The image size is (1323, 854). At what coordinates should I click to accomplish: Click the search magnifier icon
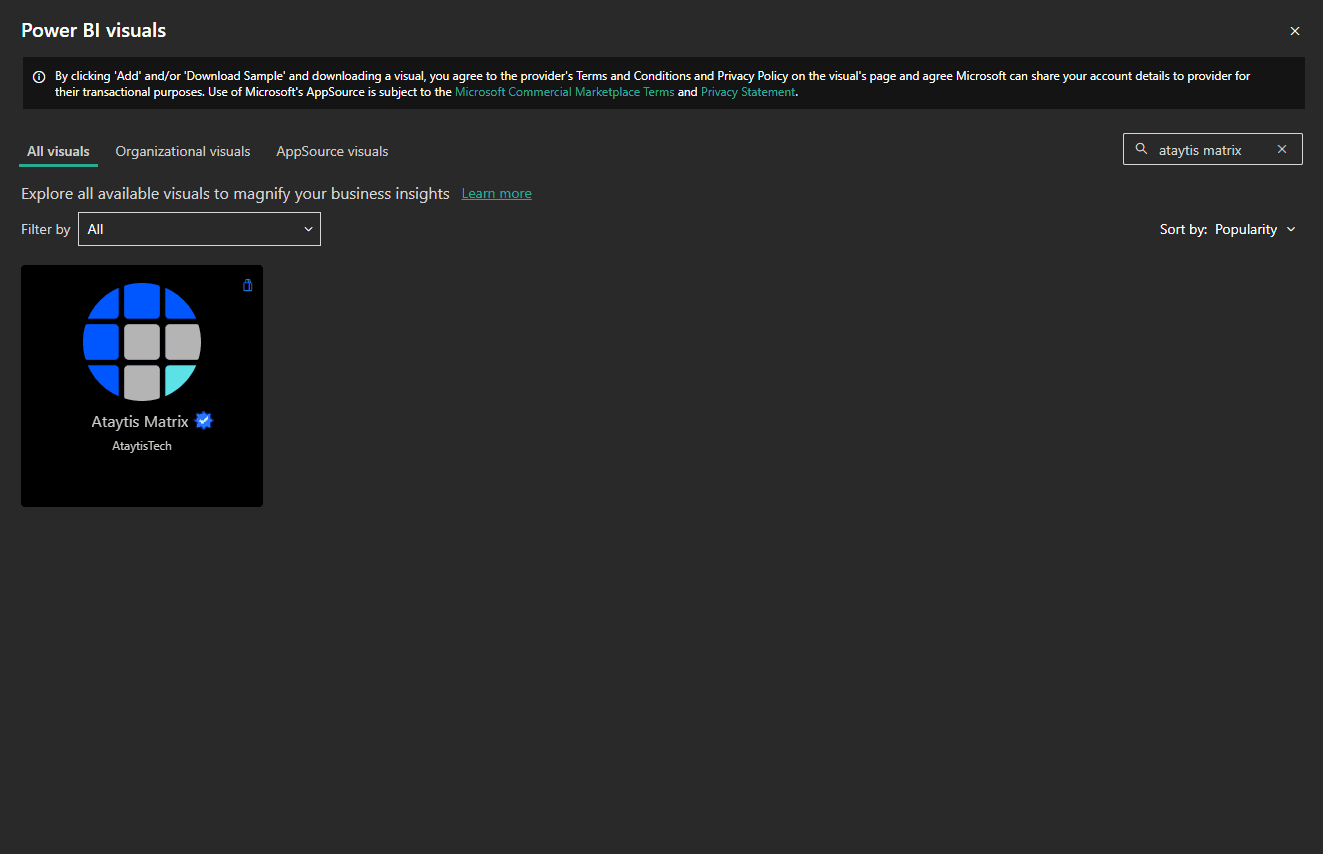point(1141,149)
